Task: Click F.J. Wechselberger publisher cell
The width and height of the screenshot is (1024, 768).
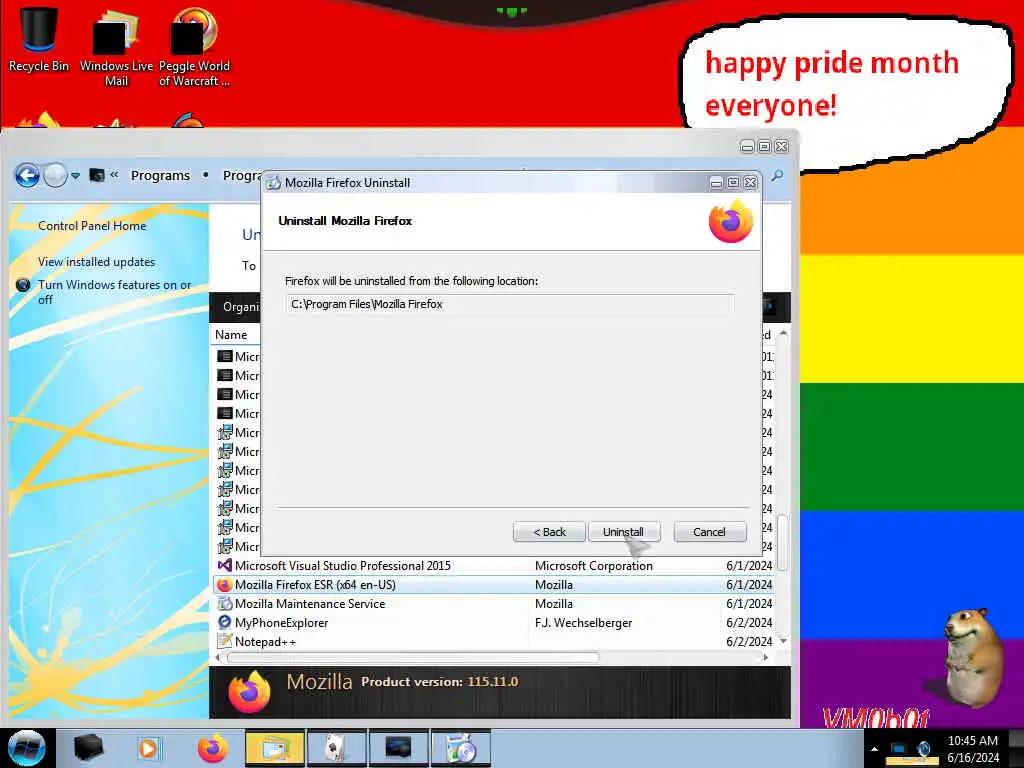Action: point(583,622)
